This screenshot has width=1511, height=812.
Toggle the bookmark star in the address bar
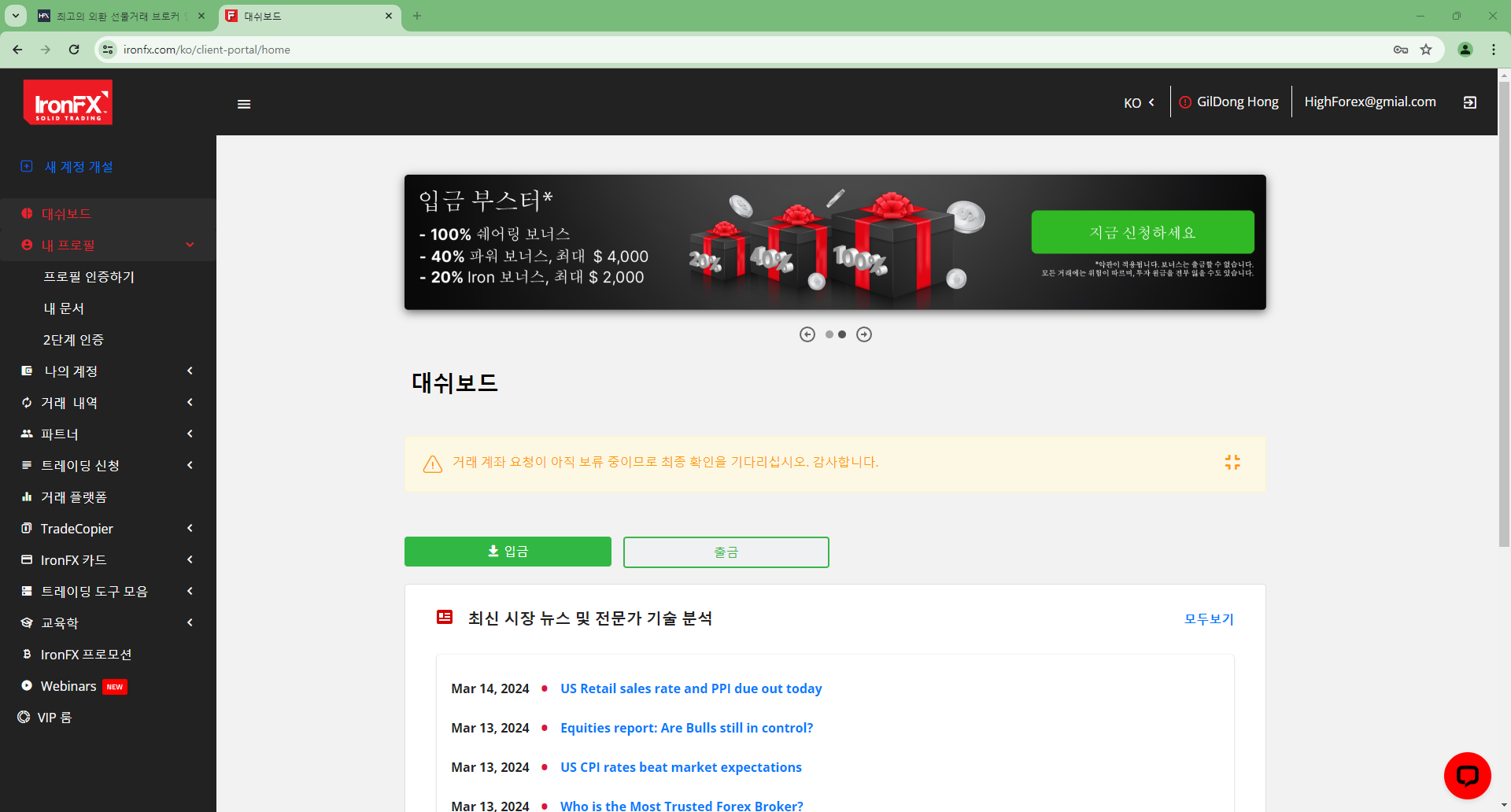pyautogui.click(x=1426, y=49)
